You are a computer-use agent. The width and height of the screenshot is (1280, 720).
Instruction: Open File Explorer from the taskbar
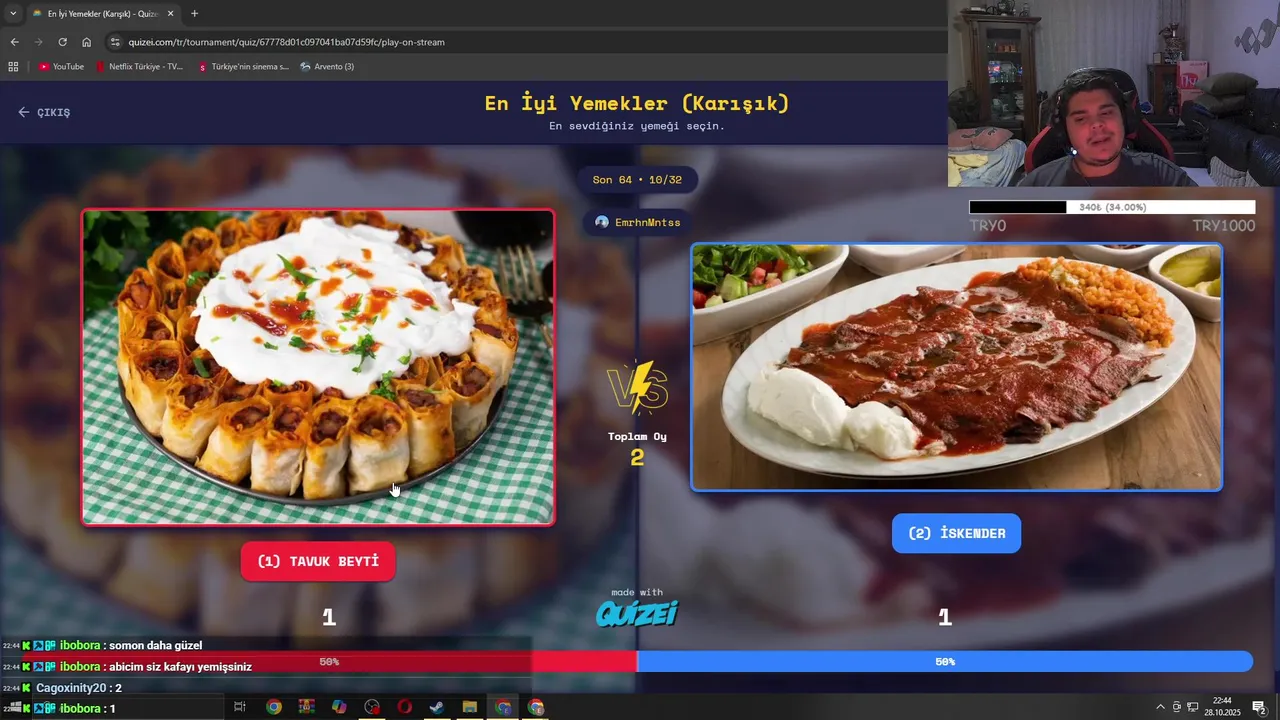(x=470, y=707)
